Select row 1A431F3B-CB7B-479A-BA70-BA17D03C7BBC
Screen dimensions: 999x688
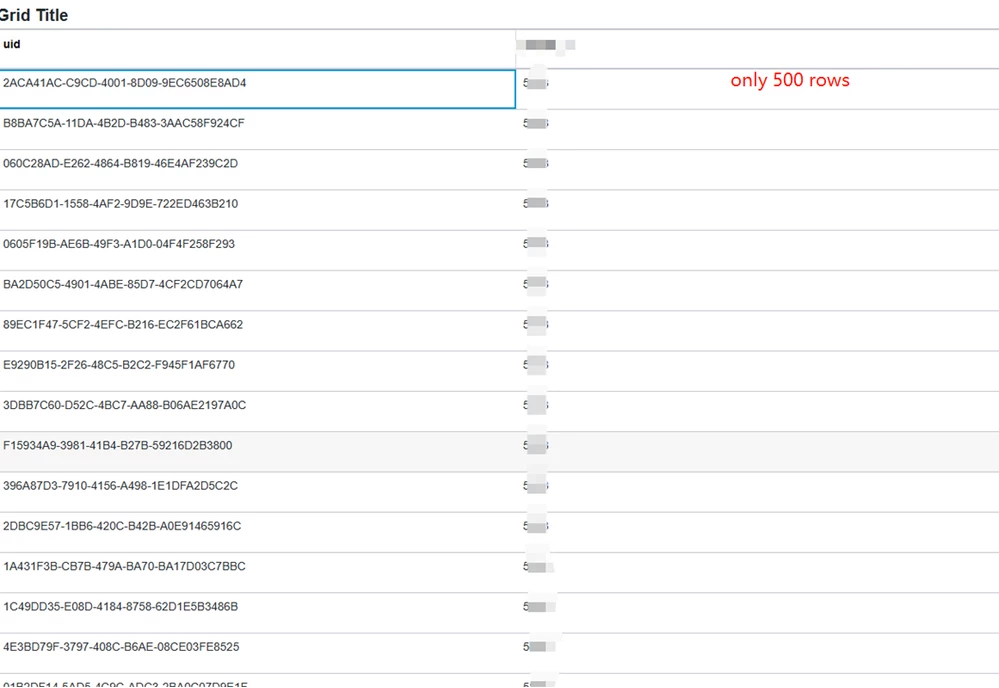click(x=500, y=573)
